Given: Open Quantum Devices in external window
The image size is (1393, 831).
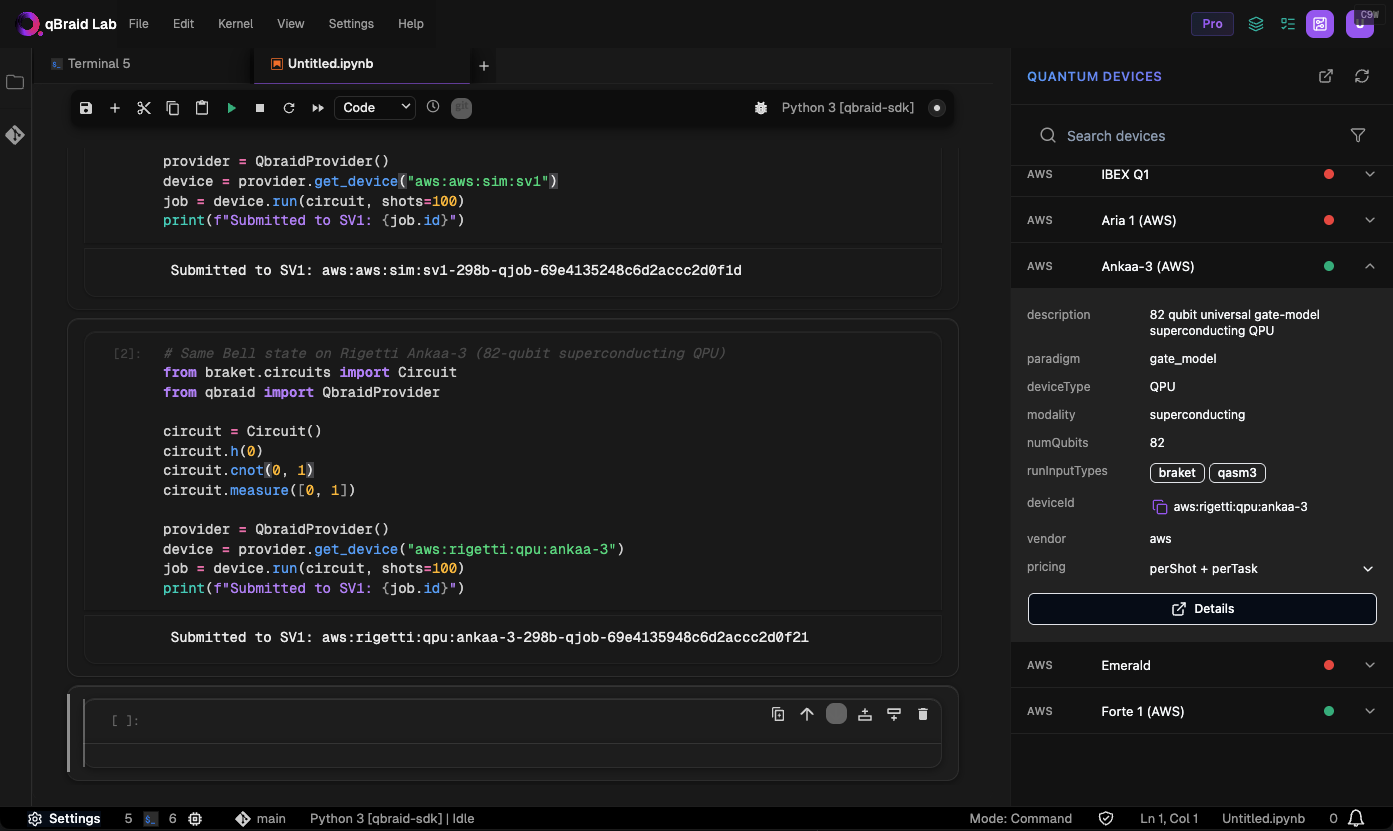Looking at the screenshot, I should coord(1326,76).
